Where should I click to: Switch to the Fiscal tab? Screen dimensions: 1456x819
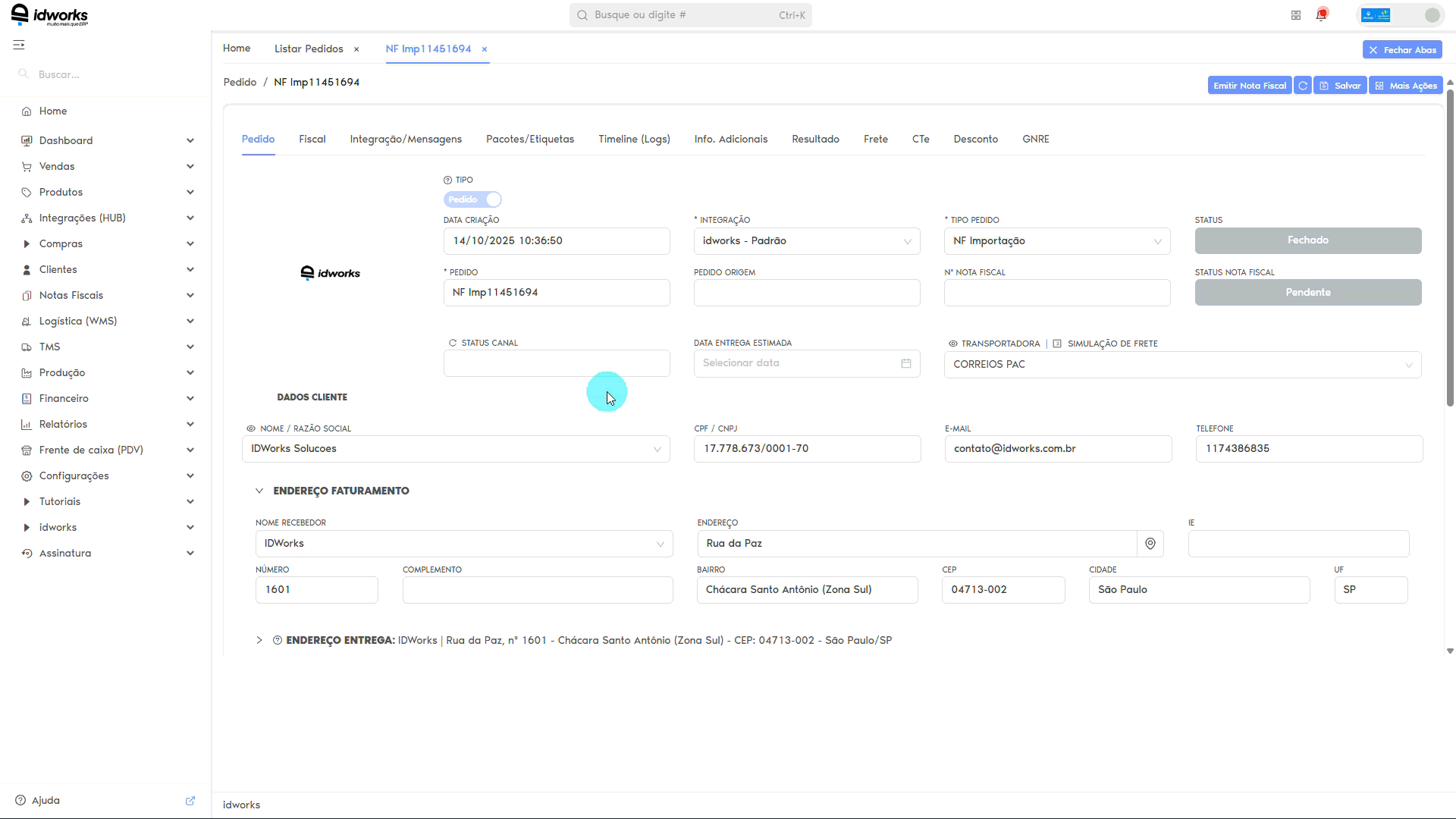(x=312, y=140)
